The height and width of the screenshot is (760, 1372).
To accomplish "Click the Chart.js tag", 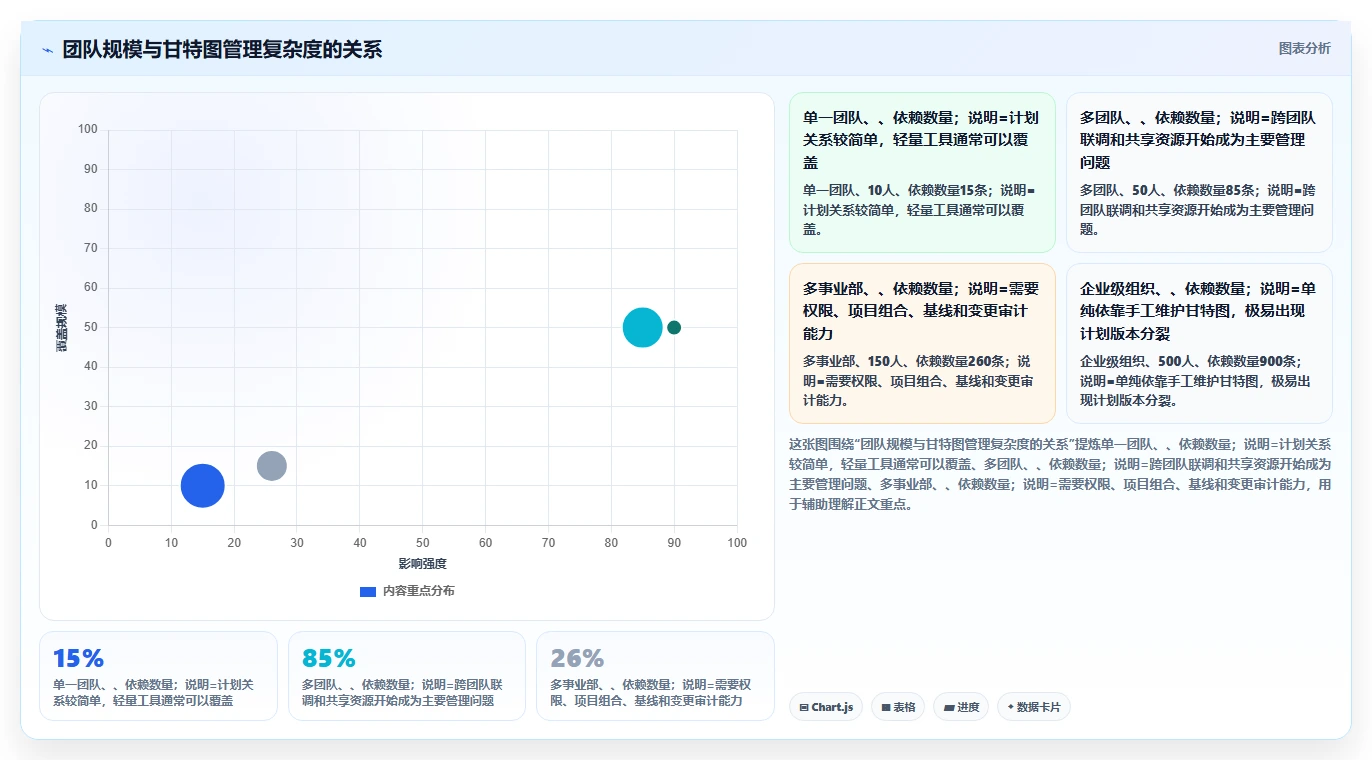I will click(x=826, y=707).
